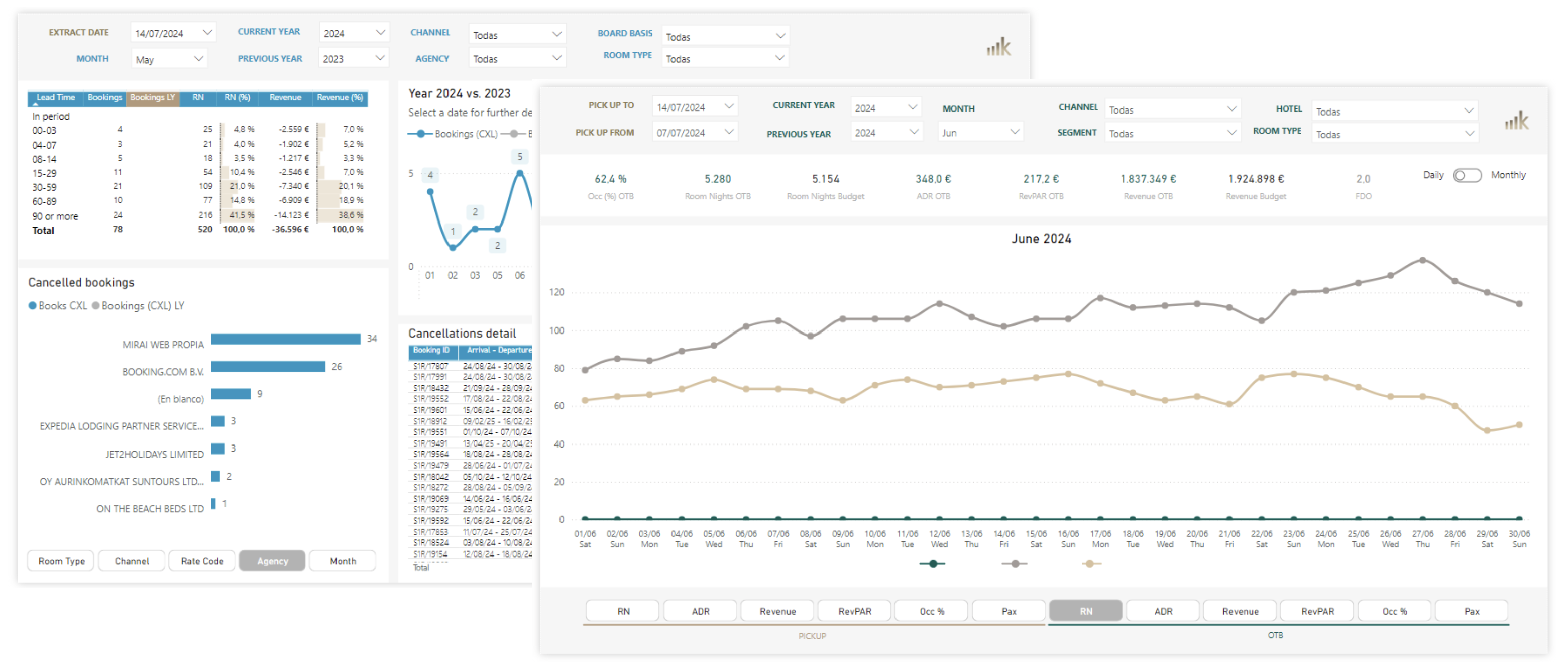Click the RevPAR button in the PICKUP group
The height and width of the screenshot is (667, 1568).
(854, 611)
